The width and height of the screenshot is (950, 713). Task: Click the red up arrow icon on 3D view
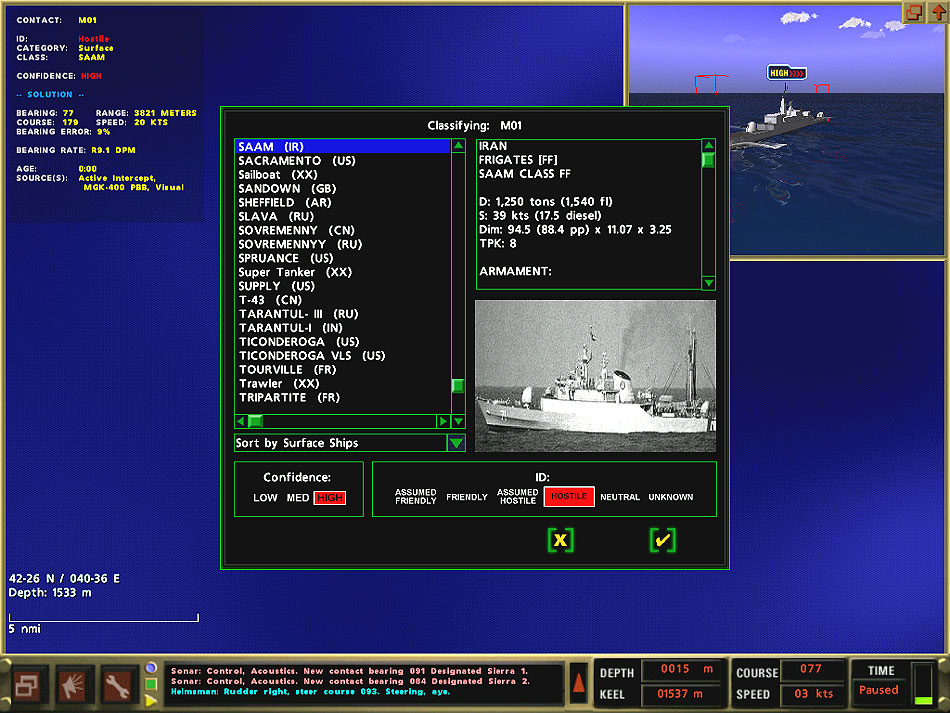point(938,12)
